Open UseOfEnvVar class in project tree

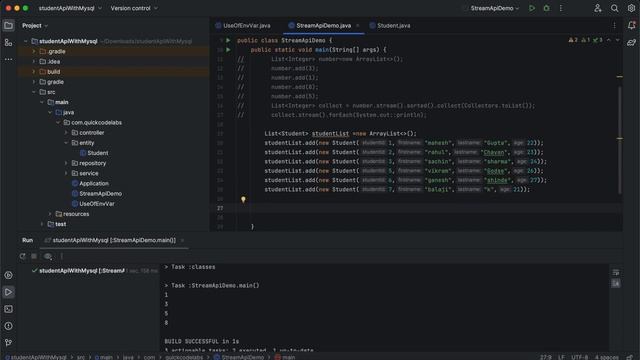(x=93, y=204)
